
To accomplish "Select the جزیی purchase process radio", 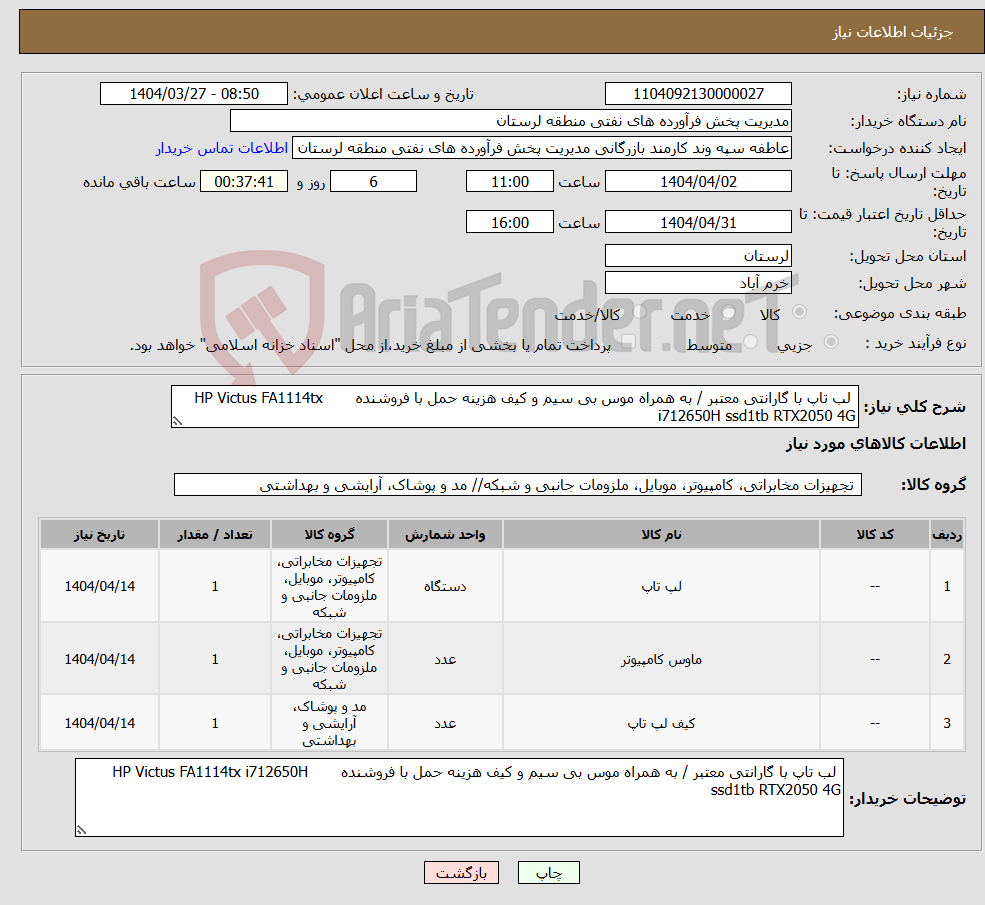I will (831, 343).
